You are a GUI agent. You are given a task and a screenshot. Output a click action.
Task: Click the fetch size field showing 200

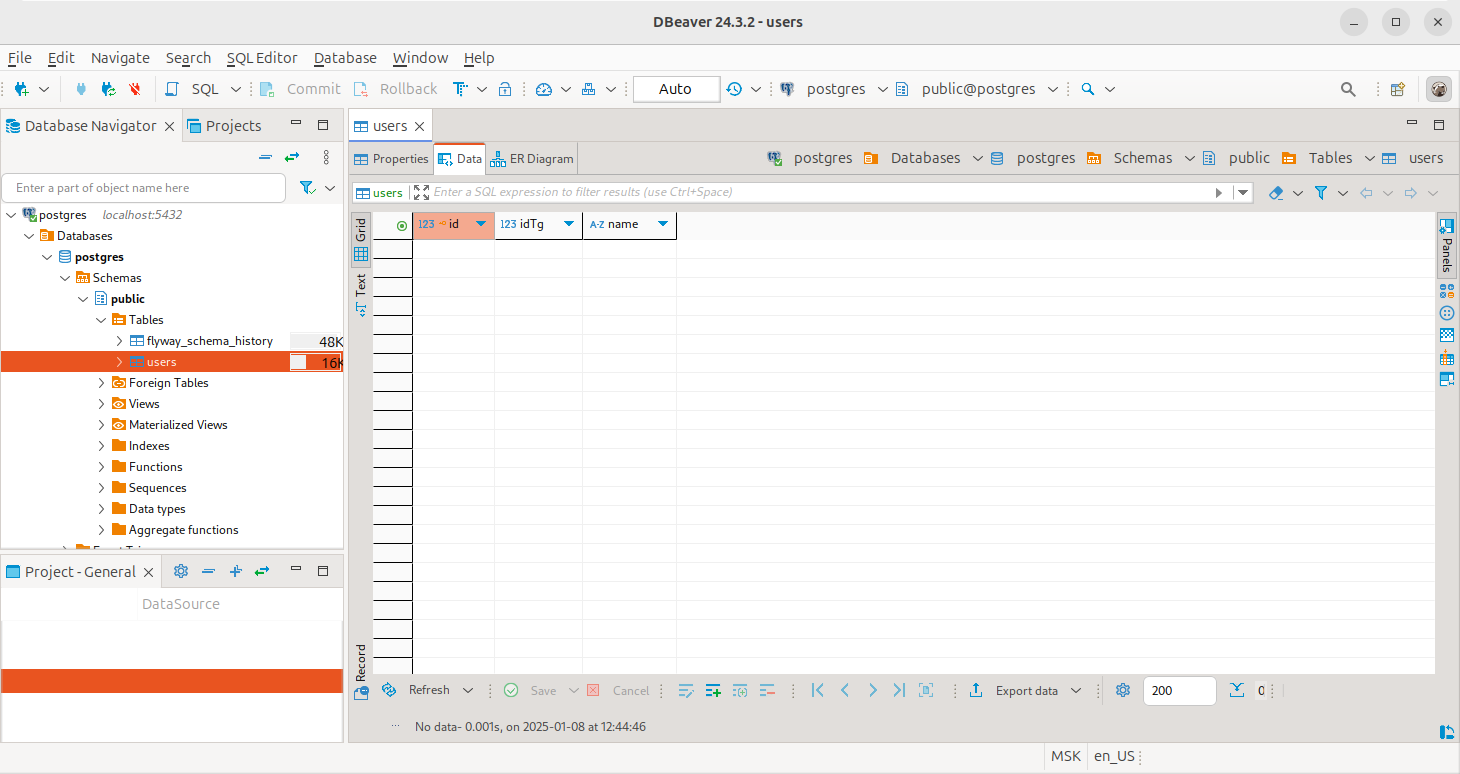tap(1180, 691)
